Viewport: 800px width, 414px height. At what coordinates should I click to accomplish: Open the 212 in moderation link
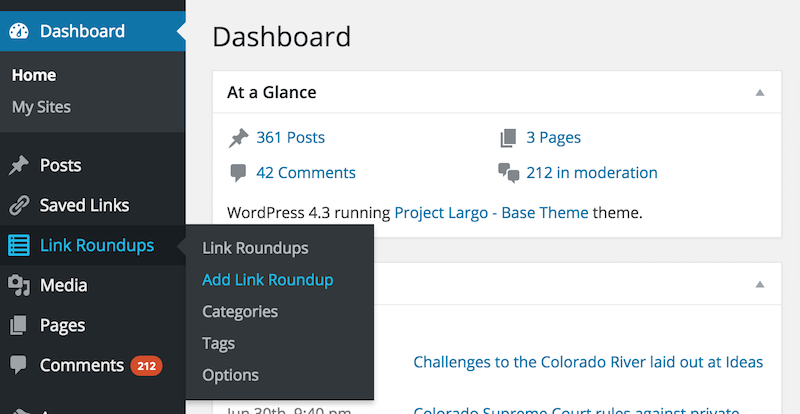point(592,173)
